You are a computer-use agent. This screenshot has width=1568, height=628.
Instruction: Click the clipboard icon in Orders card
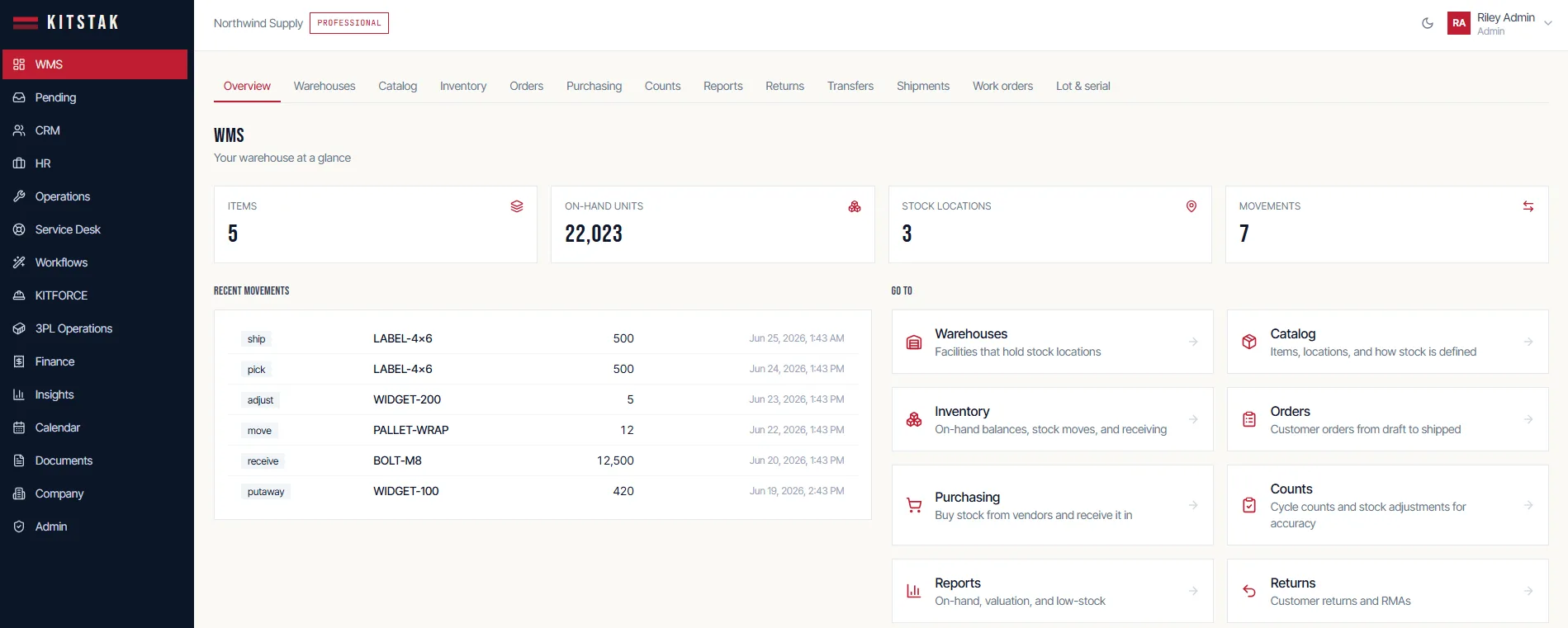(1249, 419)
